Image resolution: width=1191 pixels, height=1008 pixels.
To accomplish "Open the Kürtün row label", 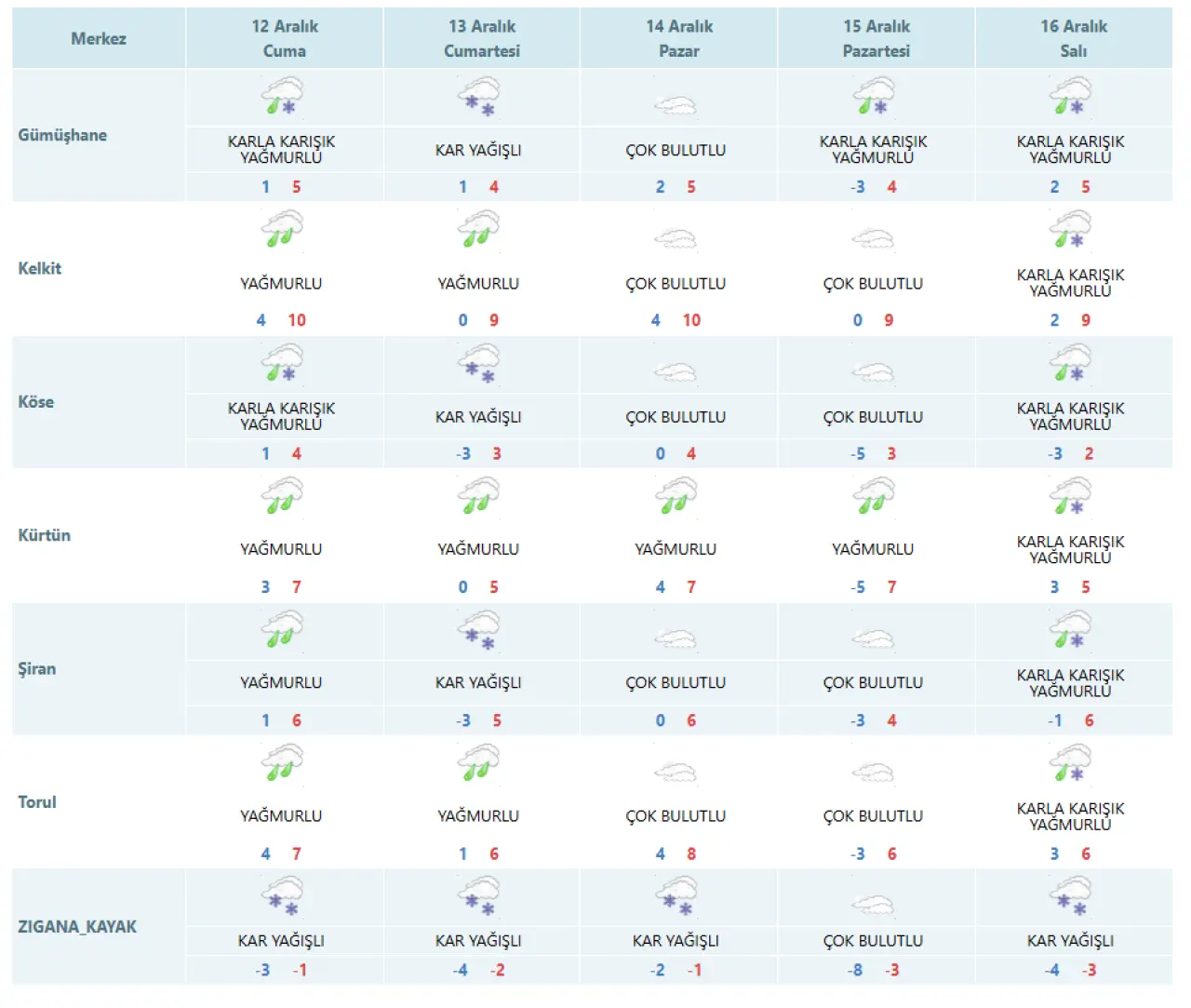I will (x=45, y=535).
